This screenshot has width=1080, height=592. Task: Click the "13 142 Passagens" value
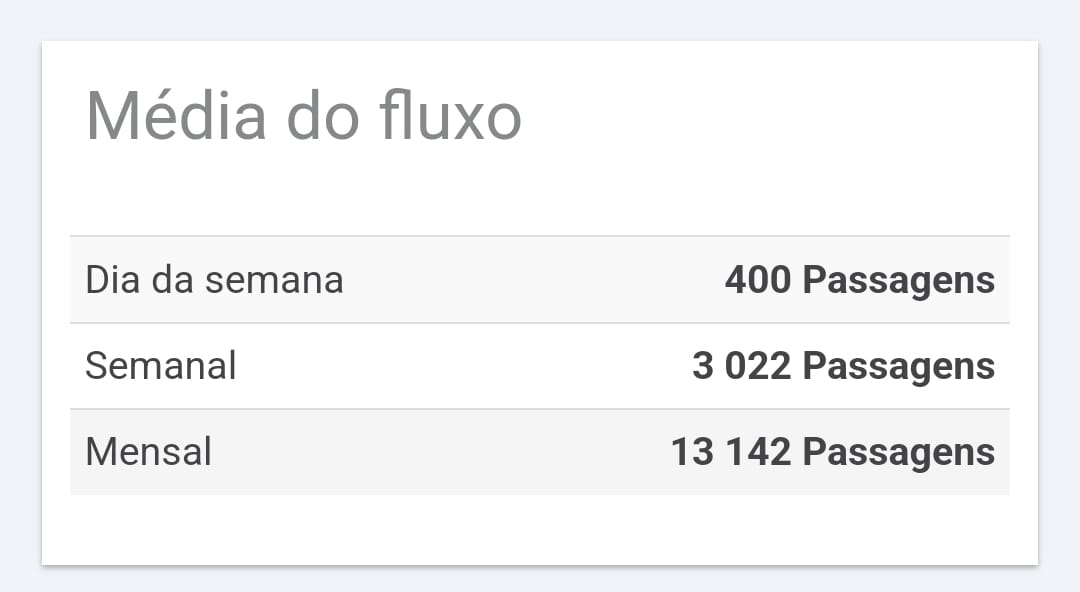[x=833, y=451]
